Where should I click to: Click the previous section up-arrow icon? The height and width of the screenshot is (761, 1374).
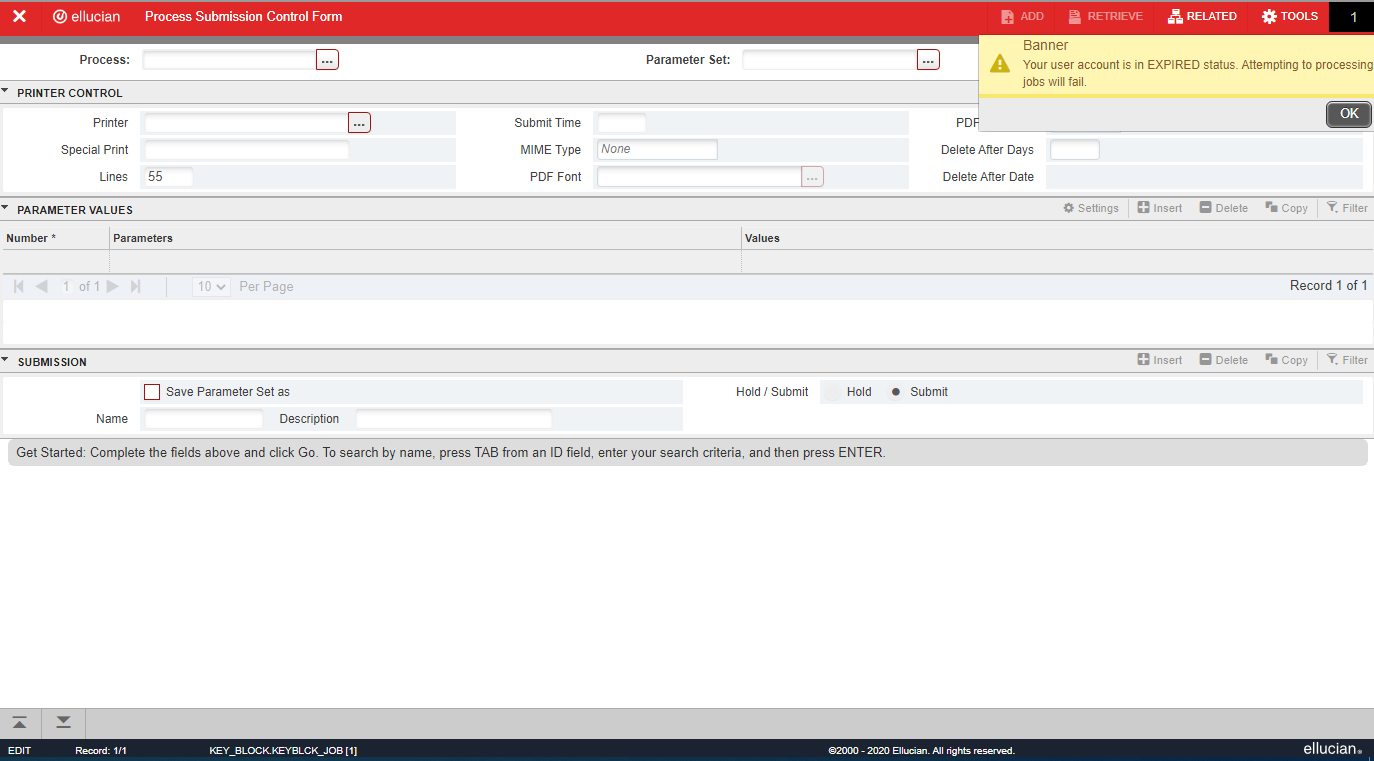coord(20,722)
